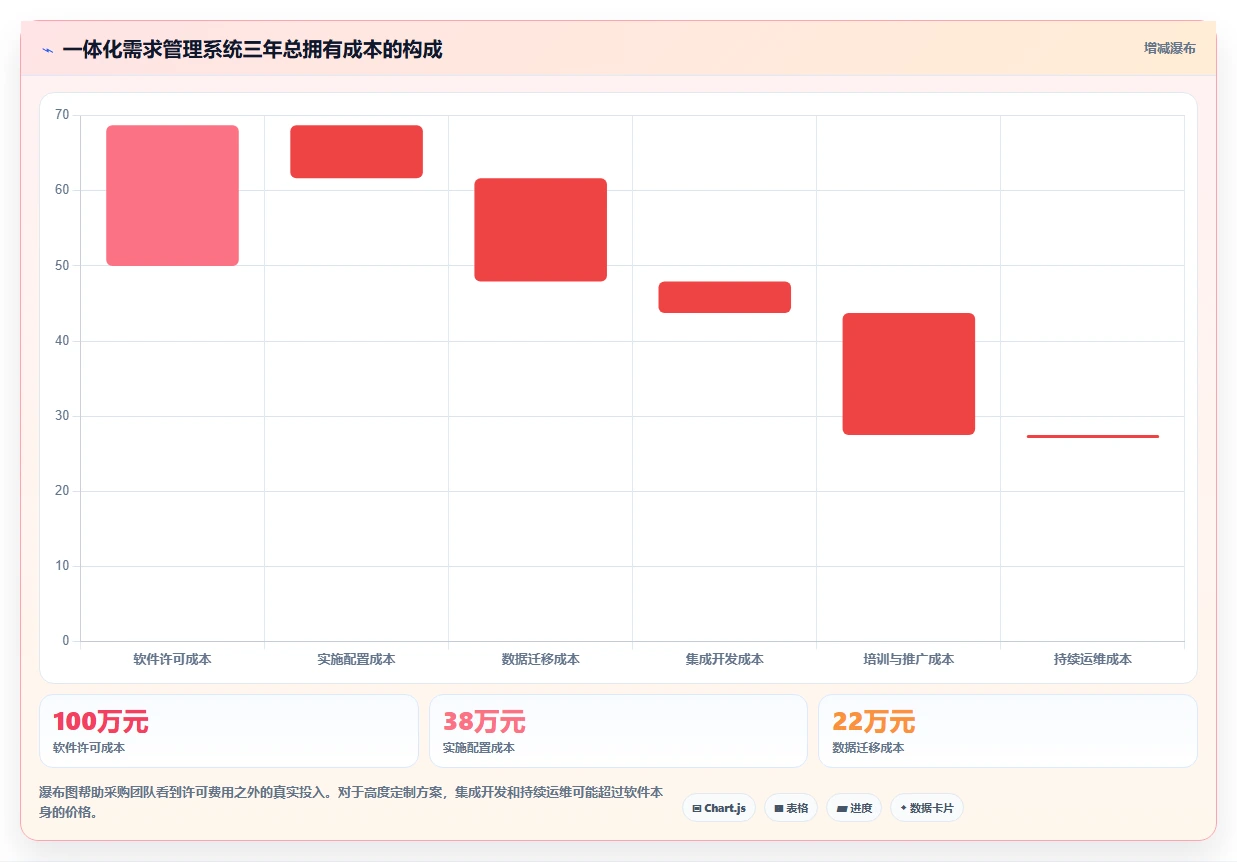
Task: Click the thin 持续运维成本 bar
Action: [1092, 436]
